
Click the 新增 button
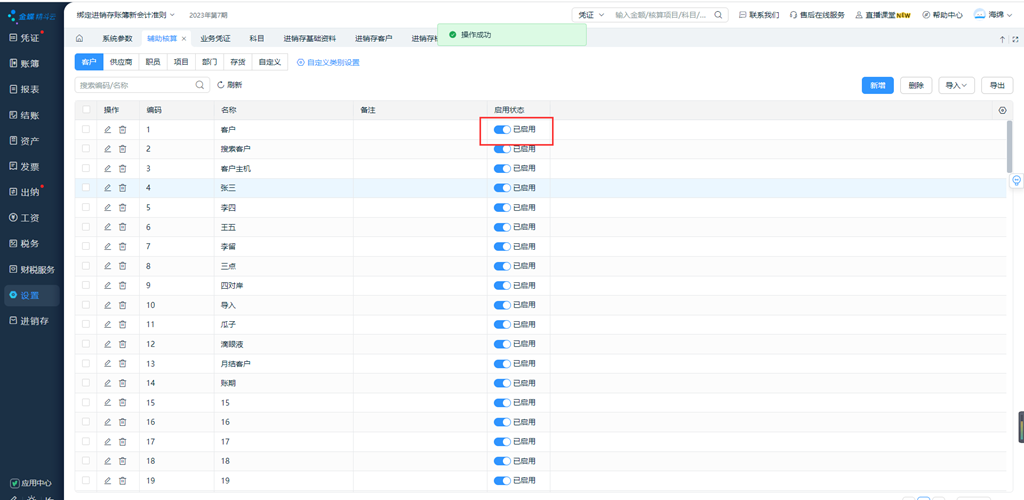point(877,85)
